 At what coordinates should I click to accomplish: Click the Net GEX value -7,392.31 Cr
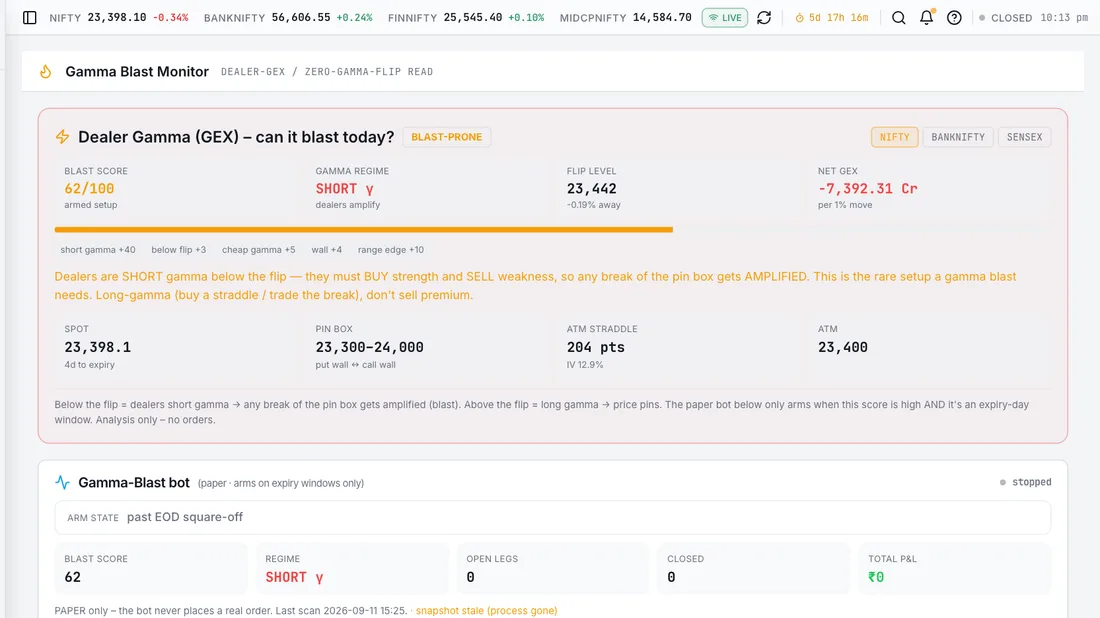pos(868,189)
